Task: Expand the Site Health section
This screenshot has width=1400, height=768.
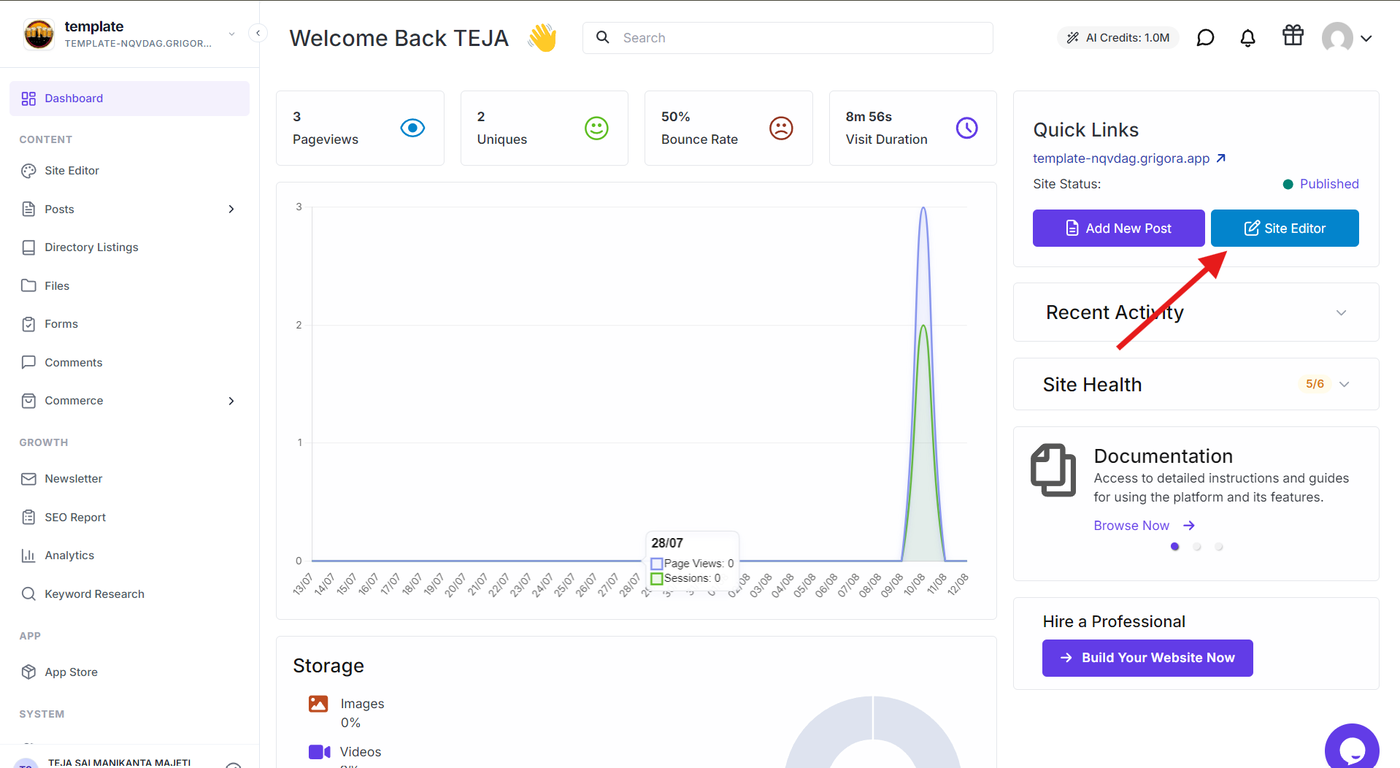Action: 1344,384
